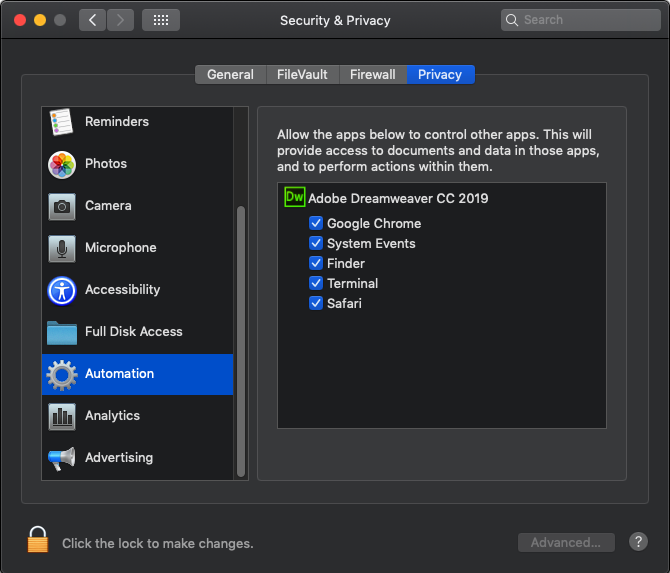Show all preferences grid button
This screenshot has height=573, width=670.
point(161,20)
